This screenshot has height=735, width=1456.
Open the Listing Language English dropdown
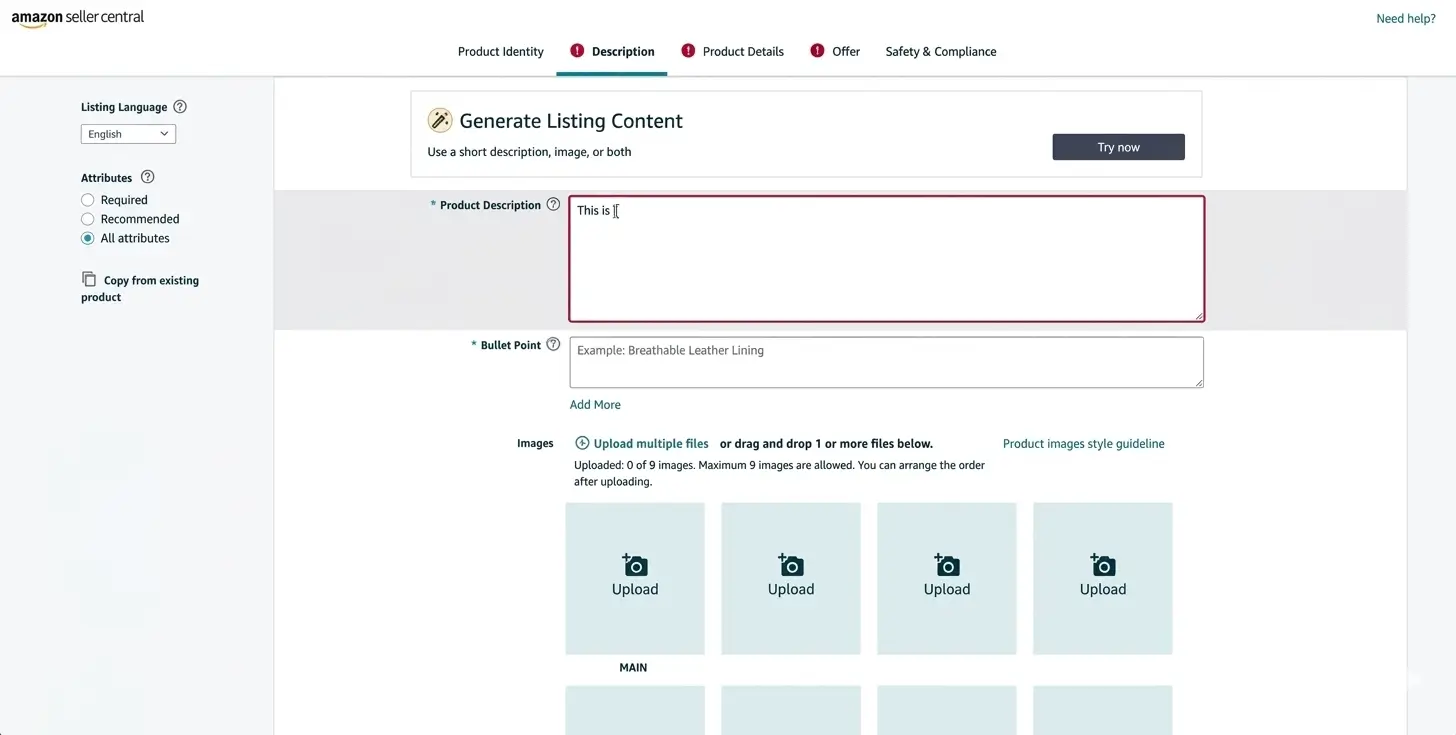pos(128,134)
